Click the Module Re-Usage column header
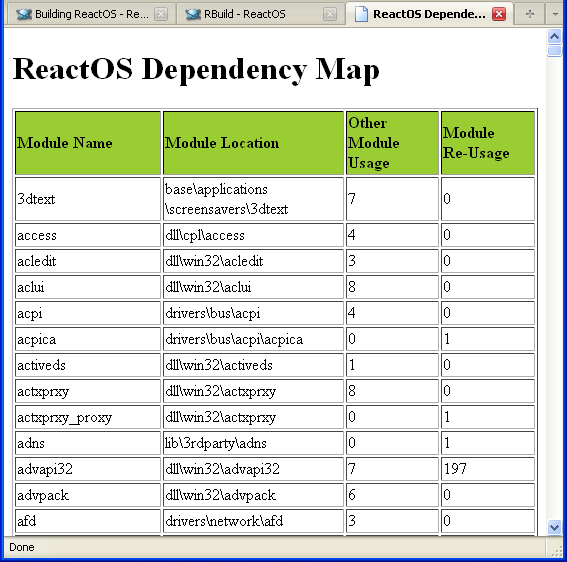This screenshot has height=562, width=567. point(488,143)
